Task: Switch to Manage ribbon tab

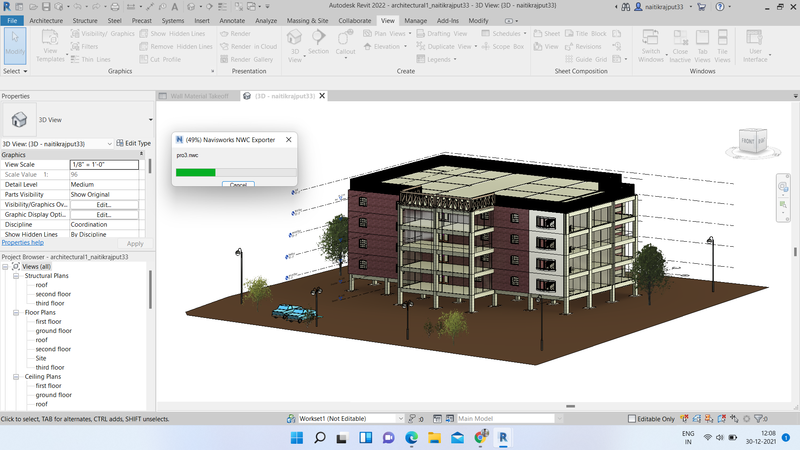Action: click(x=415, y=20)
